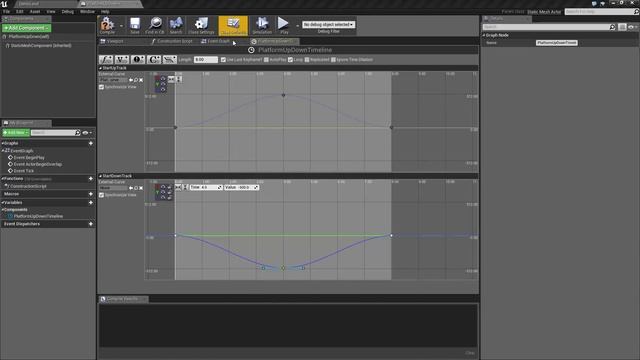Add a float track to the timeline

106,60
